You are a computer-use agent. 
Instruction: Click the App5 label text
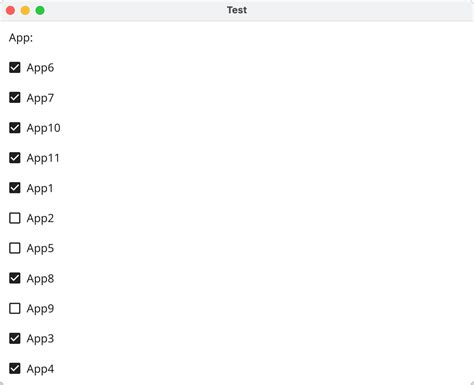[40, 249]
